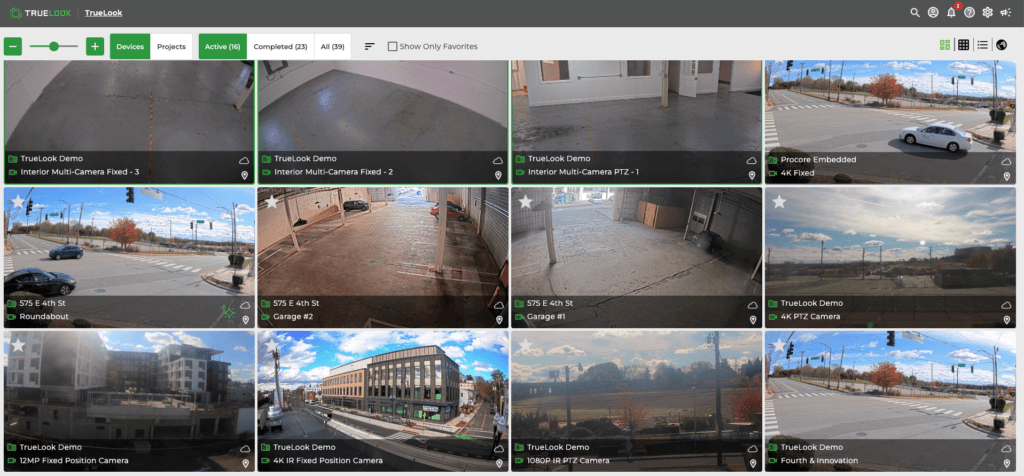Click the location pin on Roundabout card
Screen dimensions: 1024x476
coord(246,320)
